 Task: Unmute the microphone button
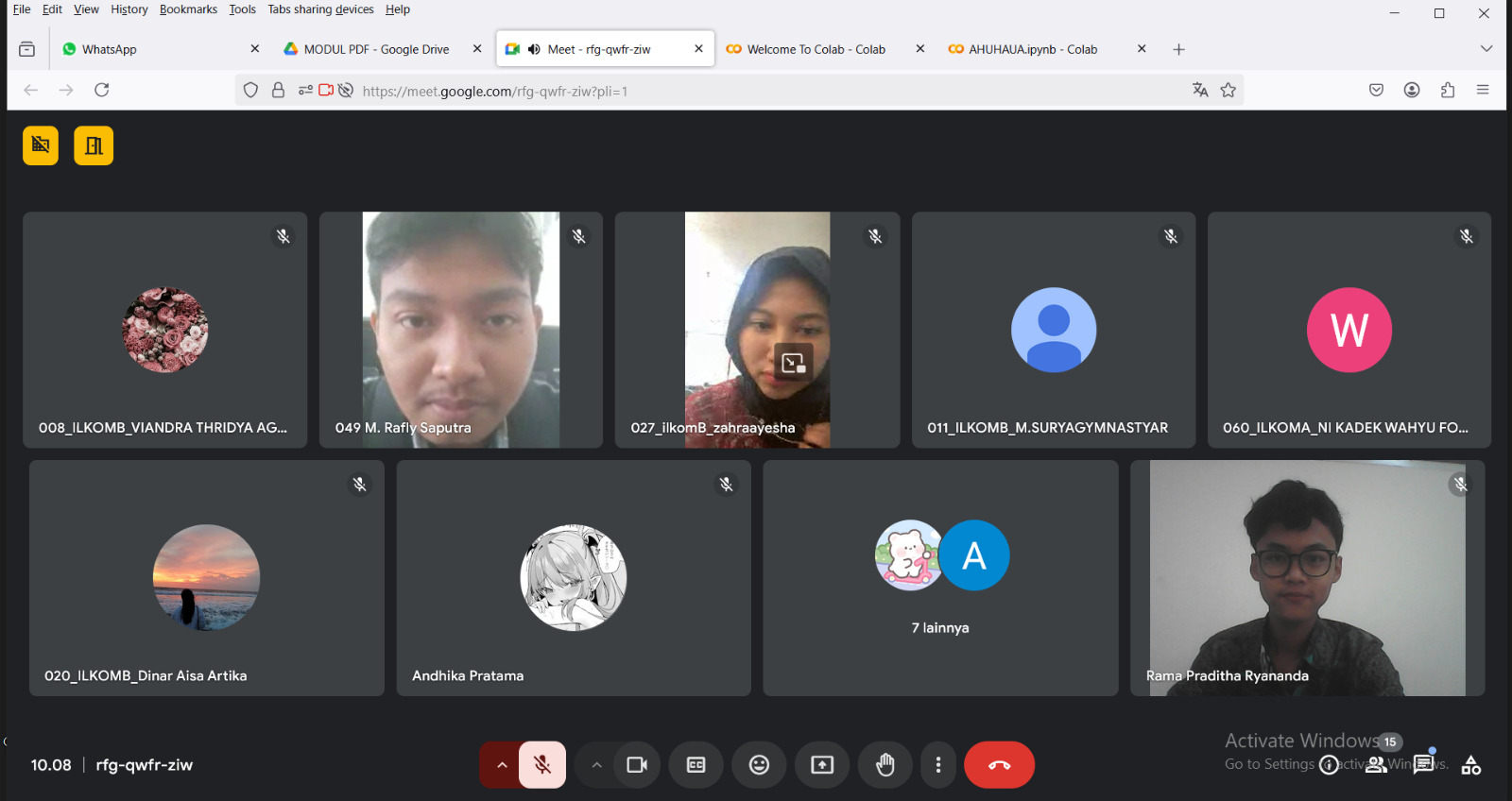(x=542, y=765)
